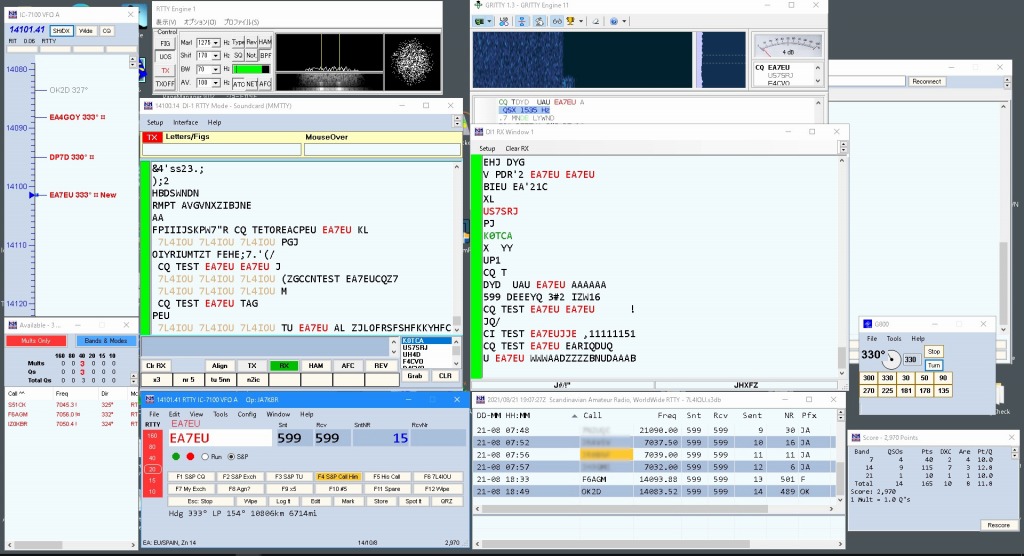
Task: Click the green status dot in entry window
Action: pos(175,456)
